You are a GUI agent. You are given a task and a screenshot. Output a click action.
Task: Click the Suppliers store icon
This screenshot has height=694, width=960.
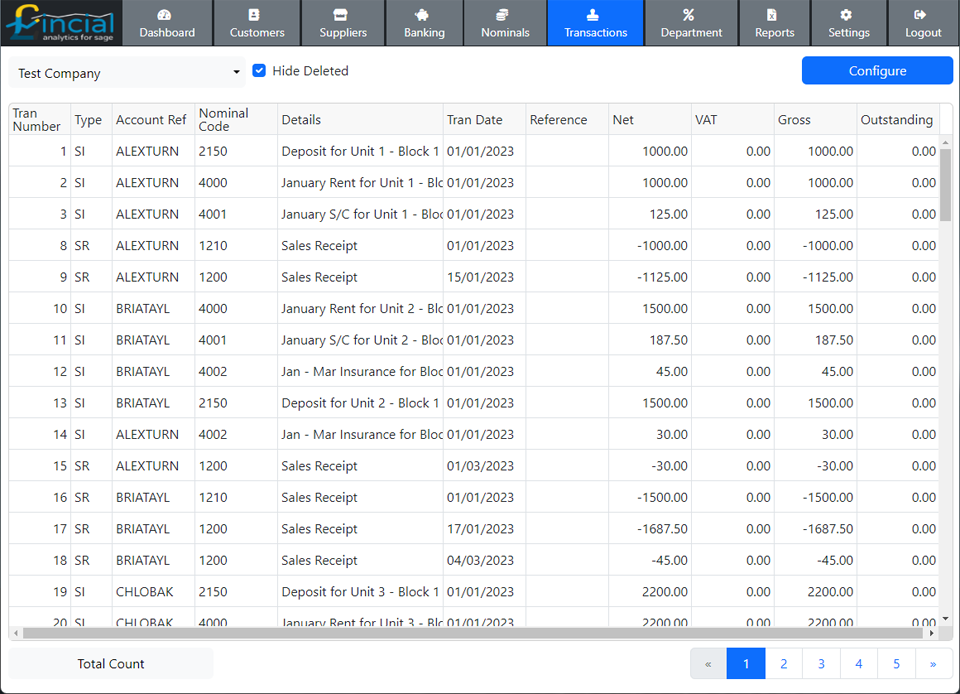[340, 15]
